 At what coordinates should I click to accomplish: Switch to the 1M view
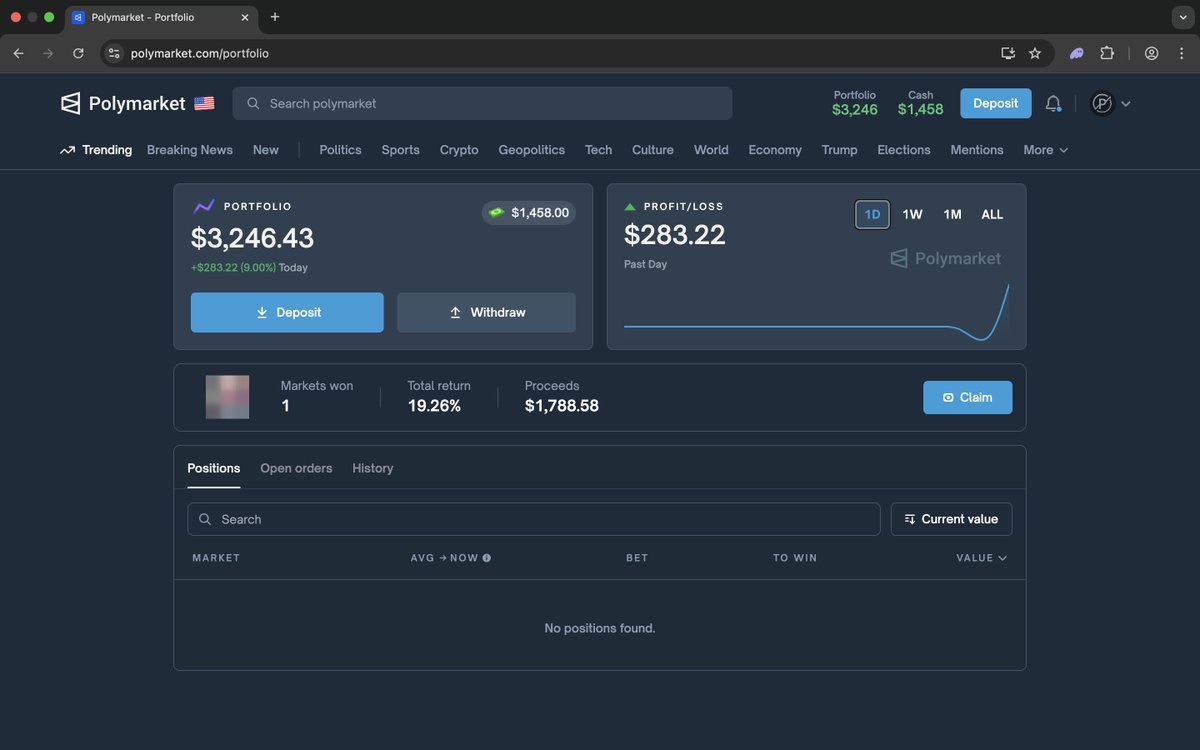(x=951, y=214)
